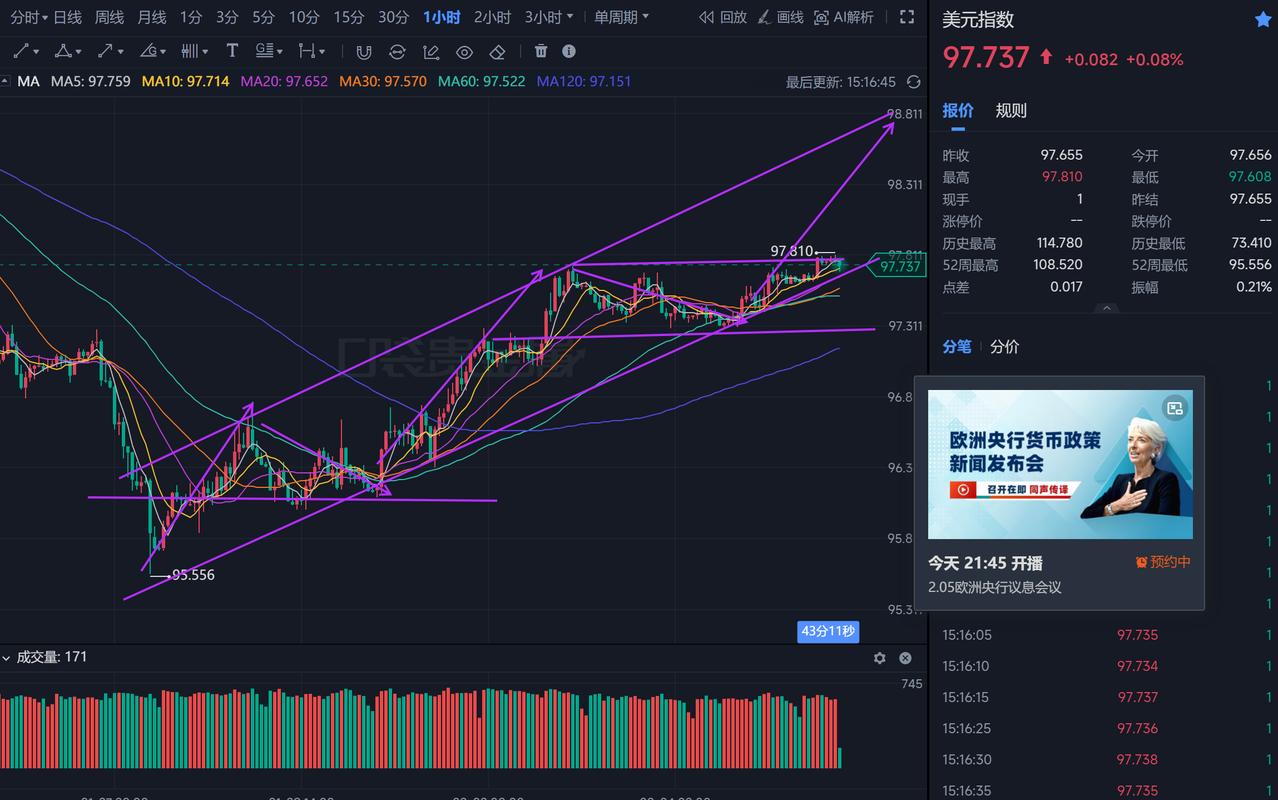1278x800 pixels.
Task: Click the 预约中 reservation button
Action: point(1162,562)
